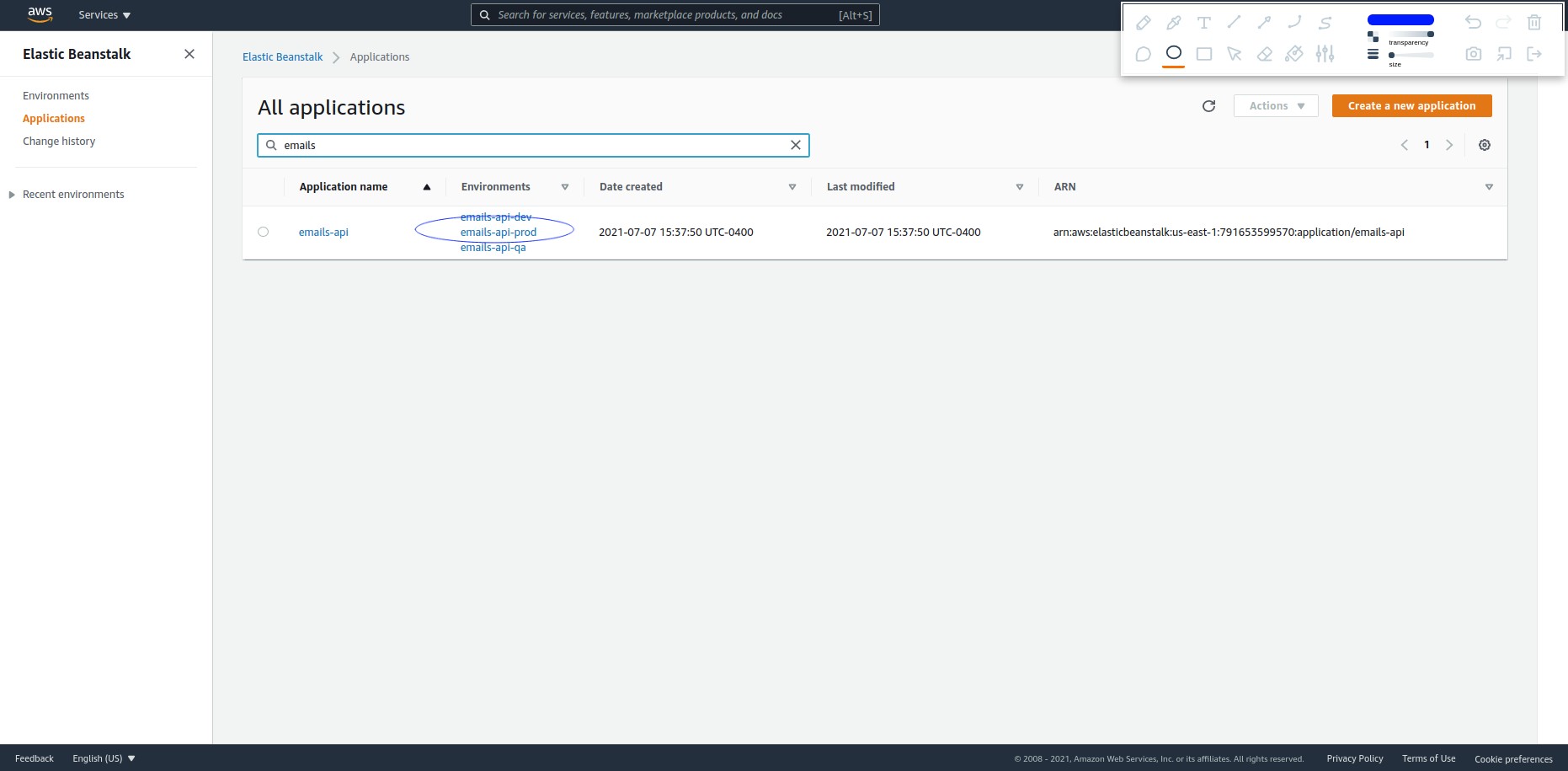Take a screenshot with camera icon
Screen dimensions: 1568x771
point(1473,54)
